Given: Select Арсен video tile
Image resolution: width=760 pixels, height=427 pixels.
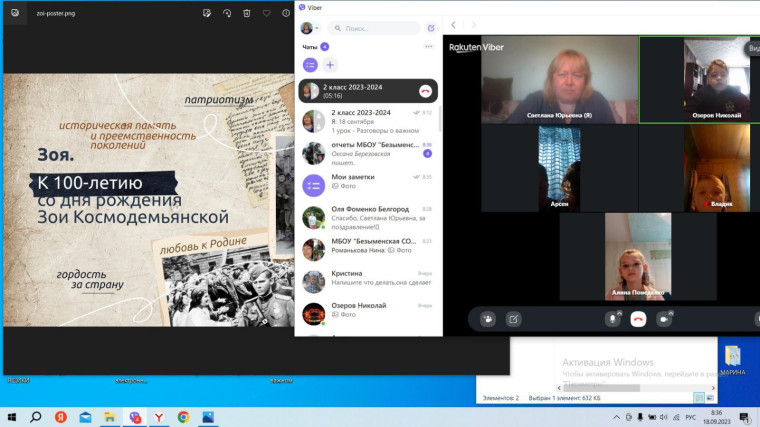Looking at the screenshot, I should (560, 168).
